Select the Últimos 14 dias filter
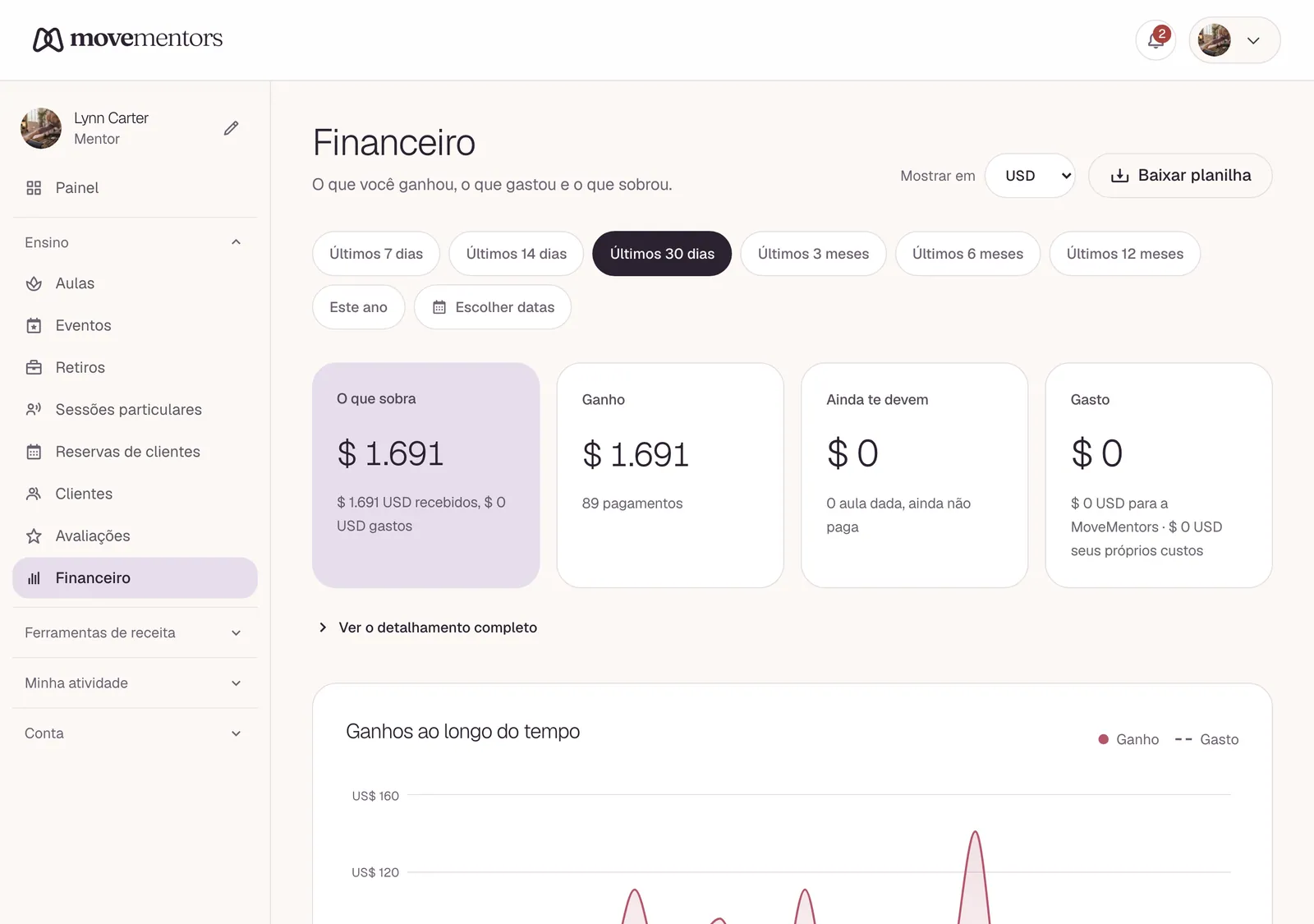 pos(517,254)
